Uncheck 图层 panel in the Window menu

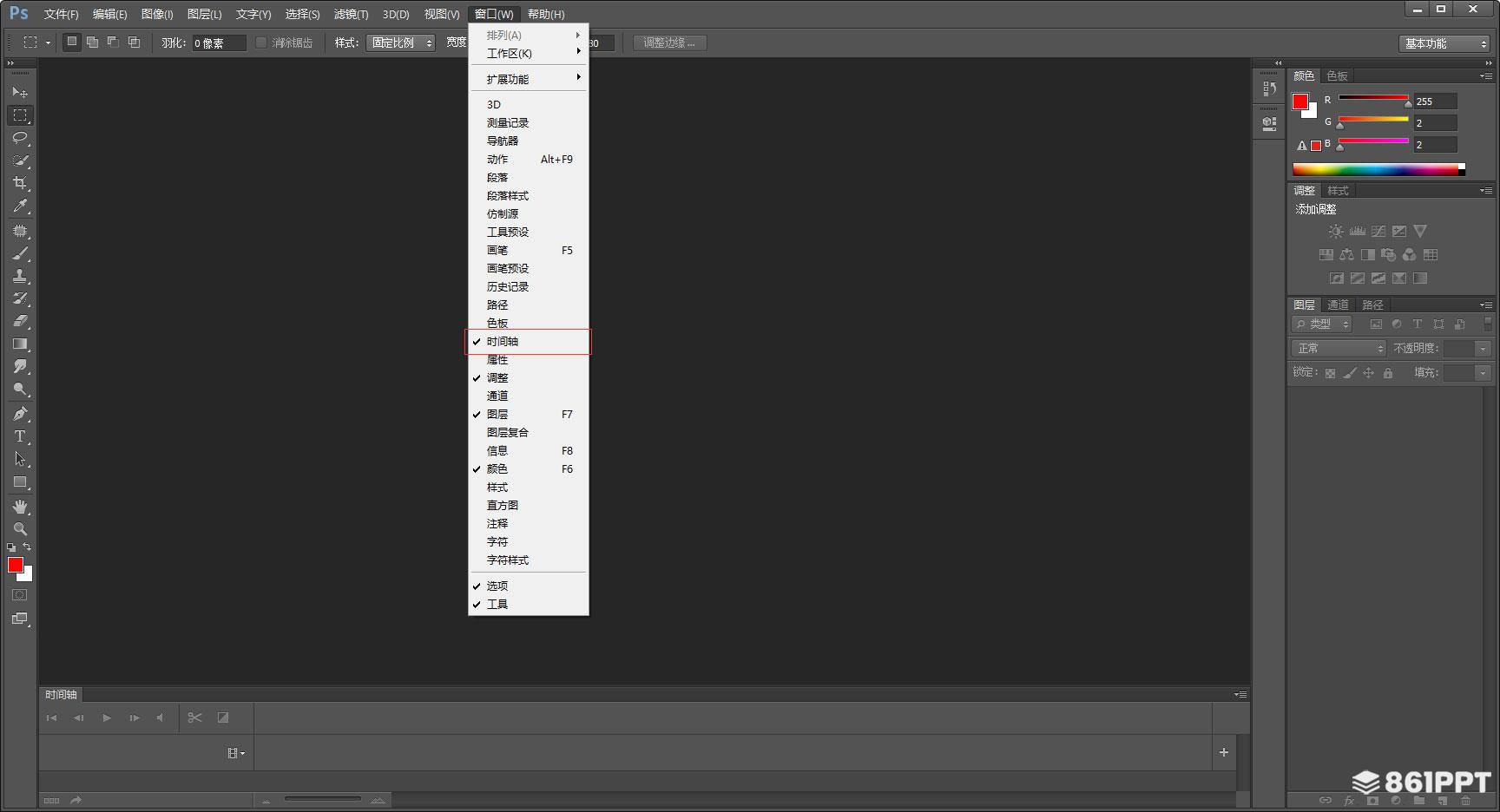pyautogui.click(x=528, y=414)
